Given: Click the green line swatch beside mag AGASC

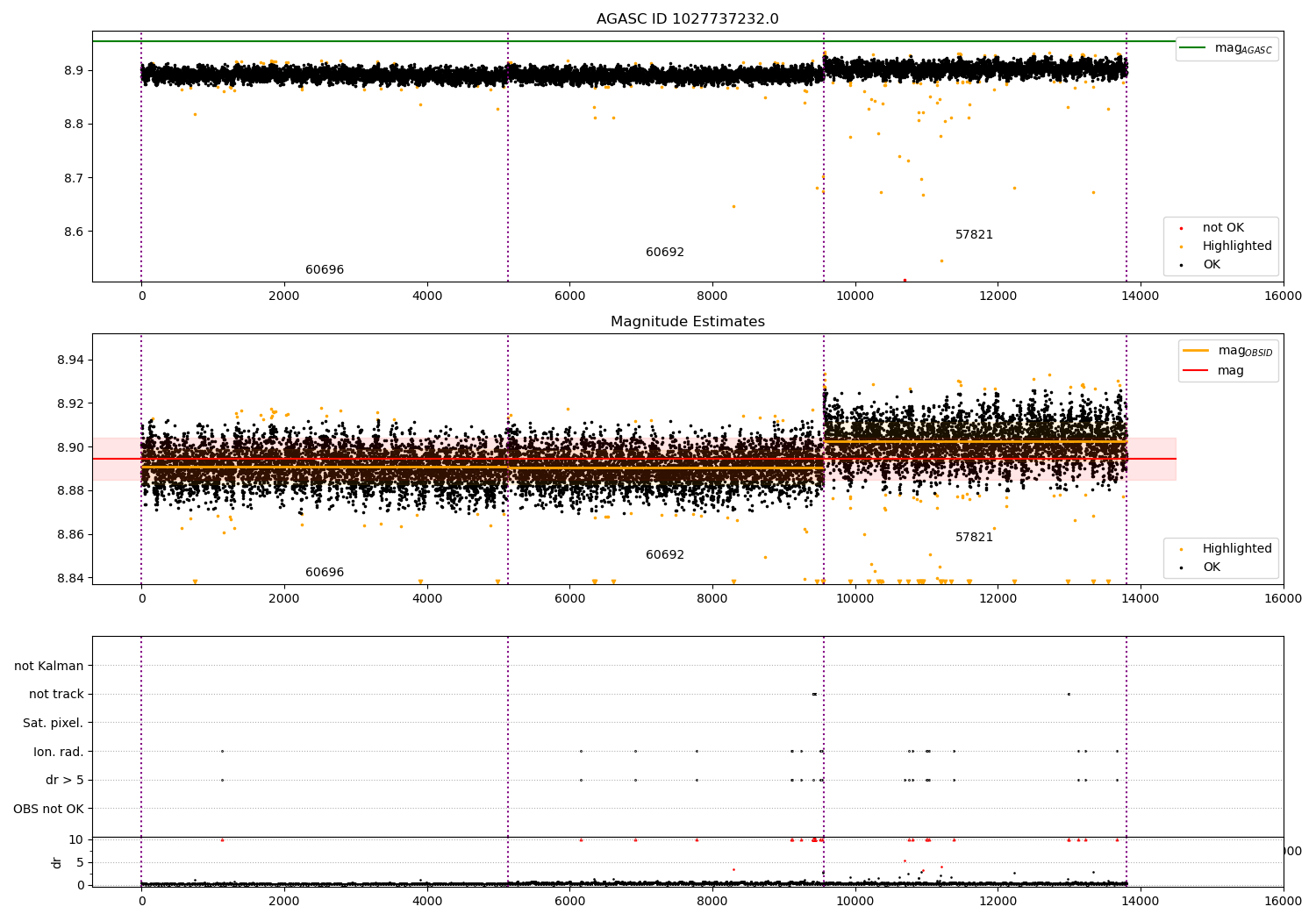Looking at the screenshot, I should [x=1192, y=48].
